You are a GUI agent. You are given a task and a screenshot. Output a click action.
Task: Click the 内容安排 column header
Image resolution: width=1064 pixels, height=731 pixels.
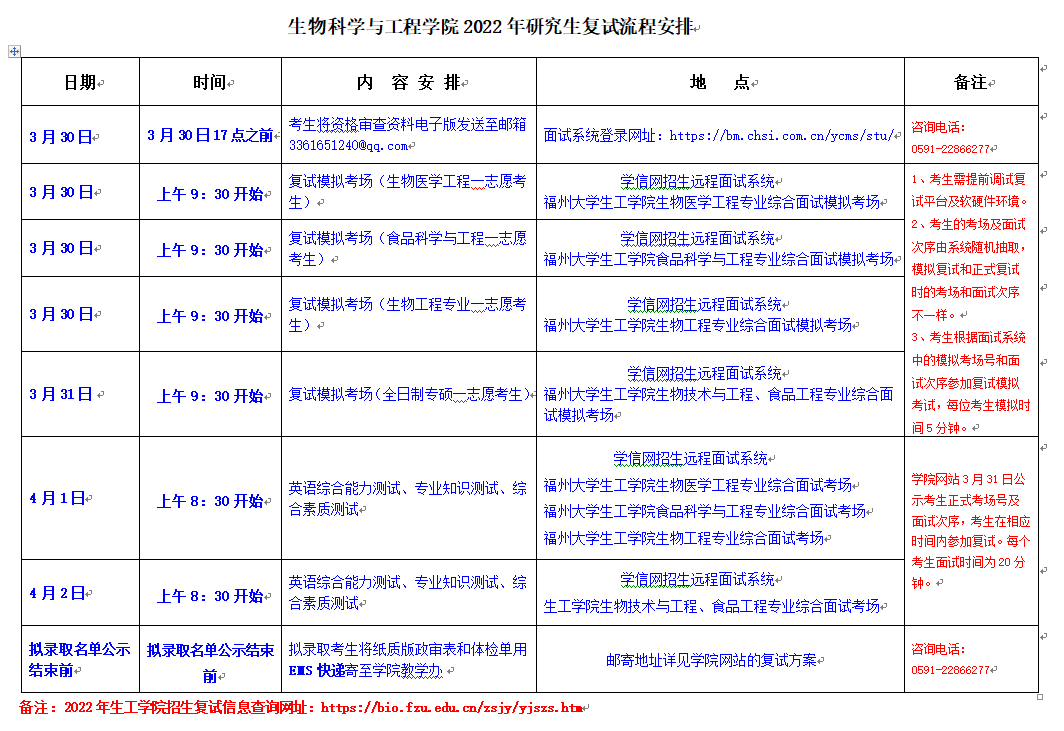[x=408, y=82]
